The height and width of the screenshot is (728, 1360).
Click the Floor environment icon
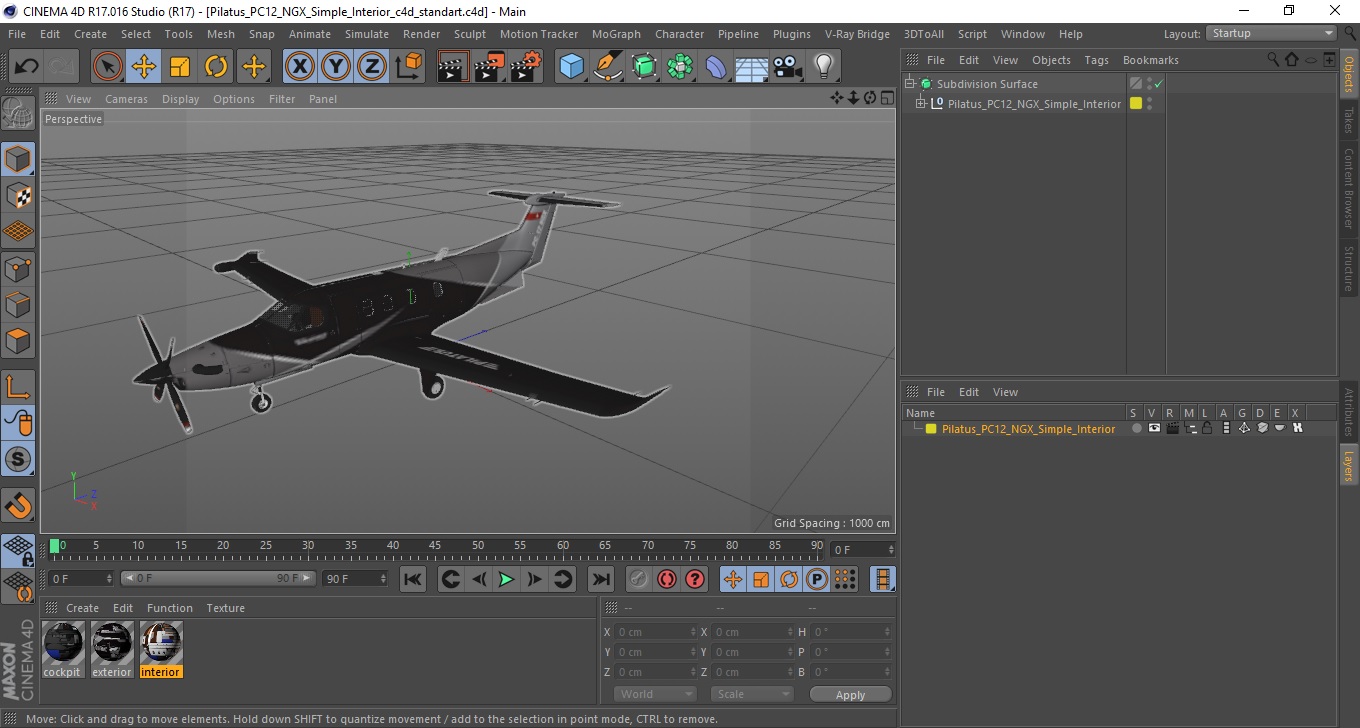[752, 67]
